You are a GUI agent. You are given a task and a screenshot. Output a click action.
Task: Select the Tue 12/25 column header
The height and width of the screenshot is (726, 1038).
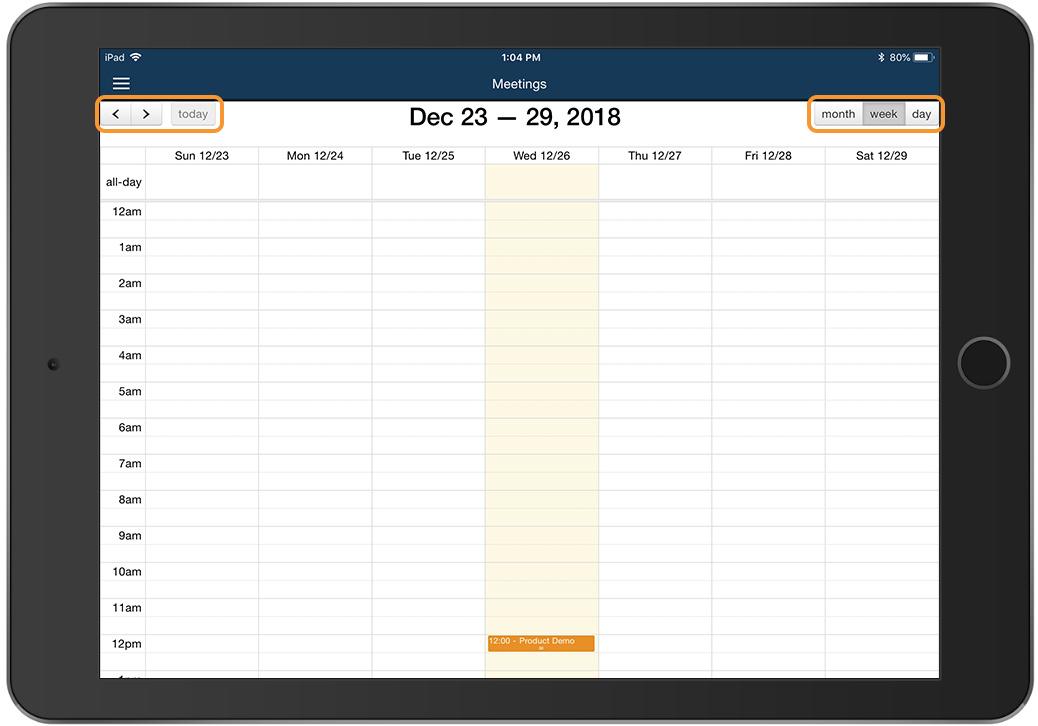pyautogui.click(x=428, y=156)
